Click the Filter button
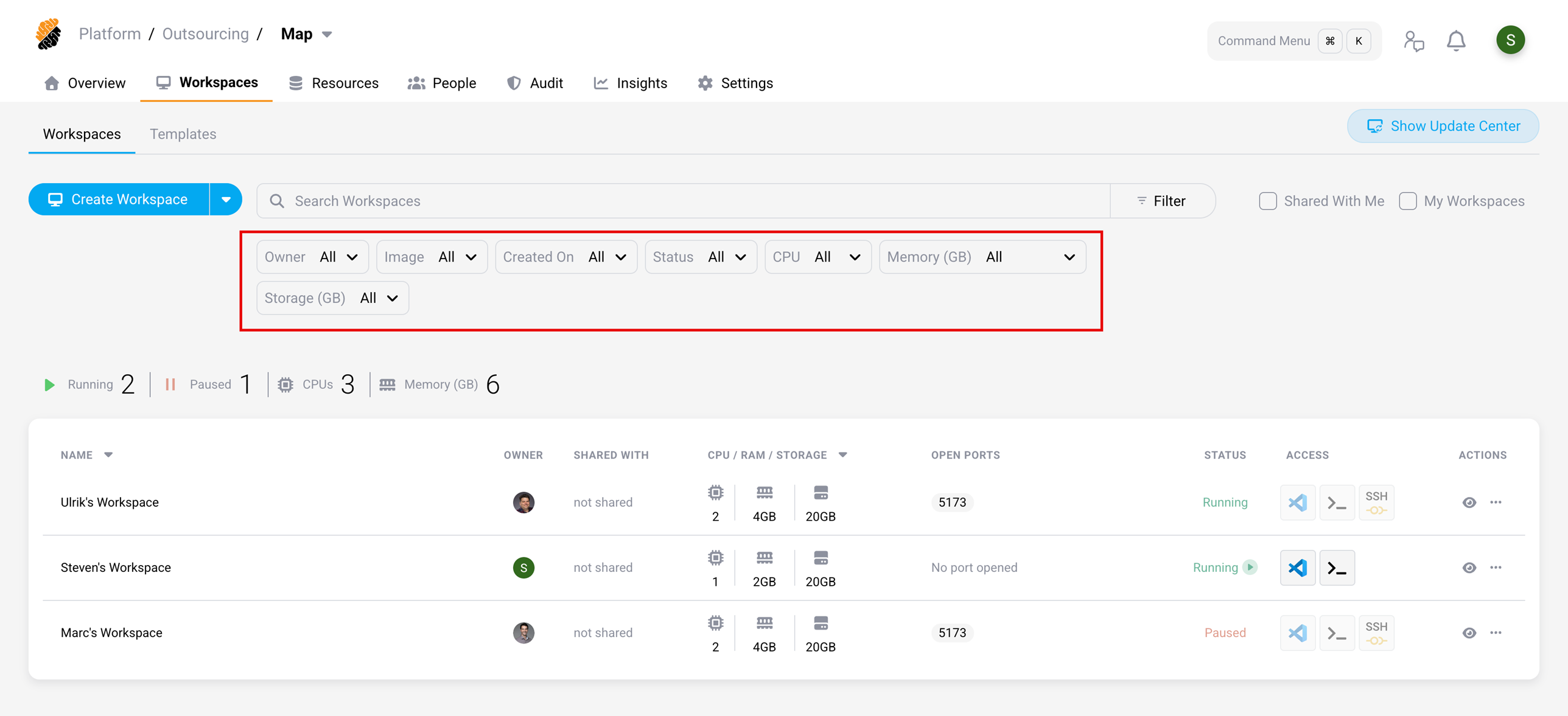The width and height of the screenshot is (1568, 716). 1161,201
